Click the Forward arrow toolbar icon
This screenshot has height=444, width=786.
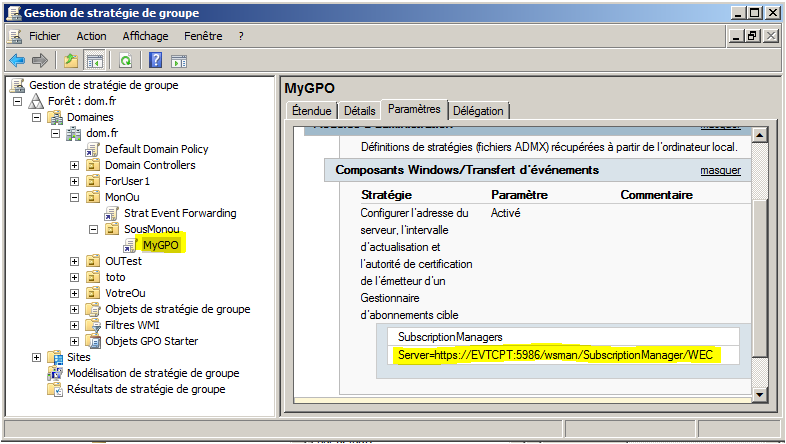40,61
